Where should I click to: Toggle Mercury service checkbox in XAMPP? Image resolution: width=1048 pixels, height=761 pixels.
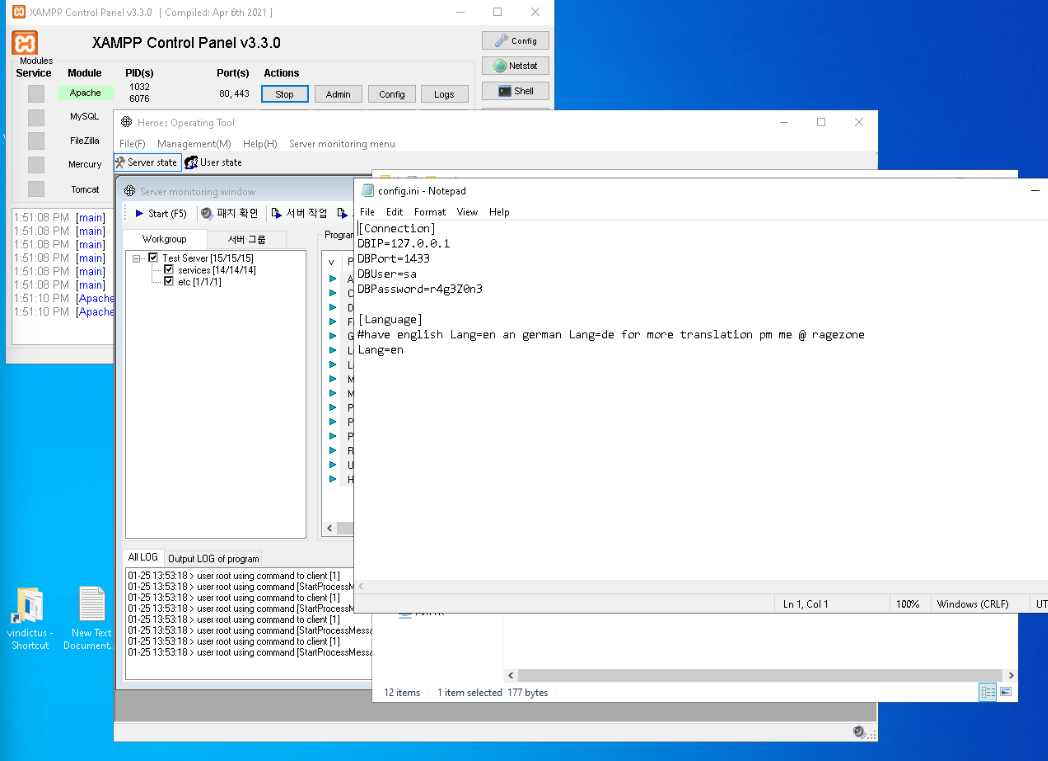(36, 165)
